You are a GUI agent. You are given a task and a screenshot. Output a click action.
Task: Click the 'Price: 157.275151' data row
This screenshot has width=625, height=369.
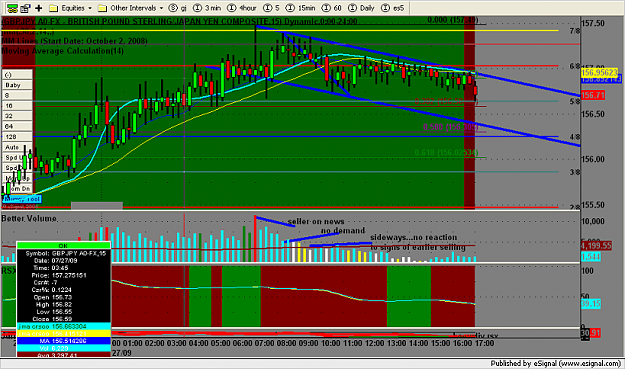click(63, 275)
